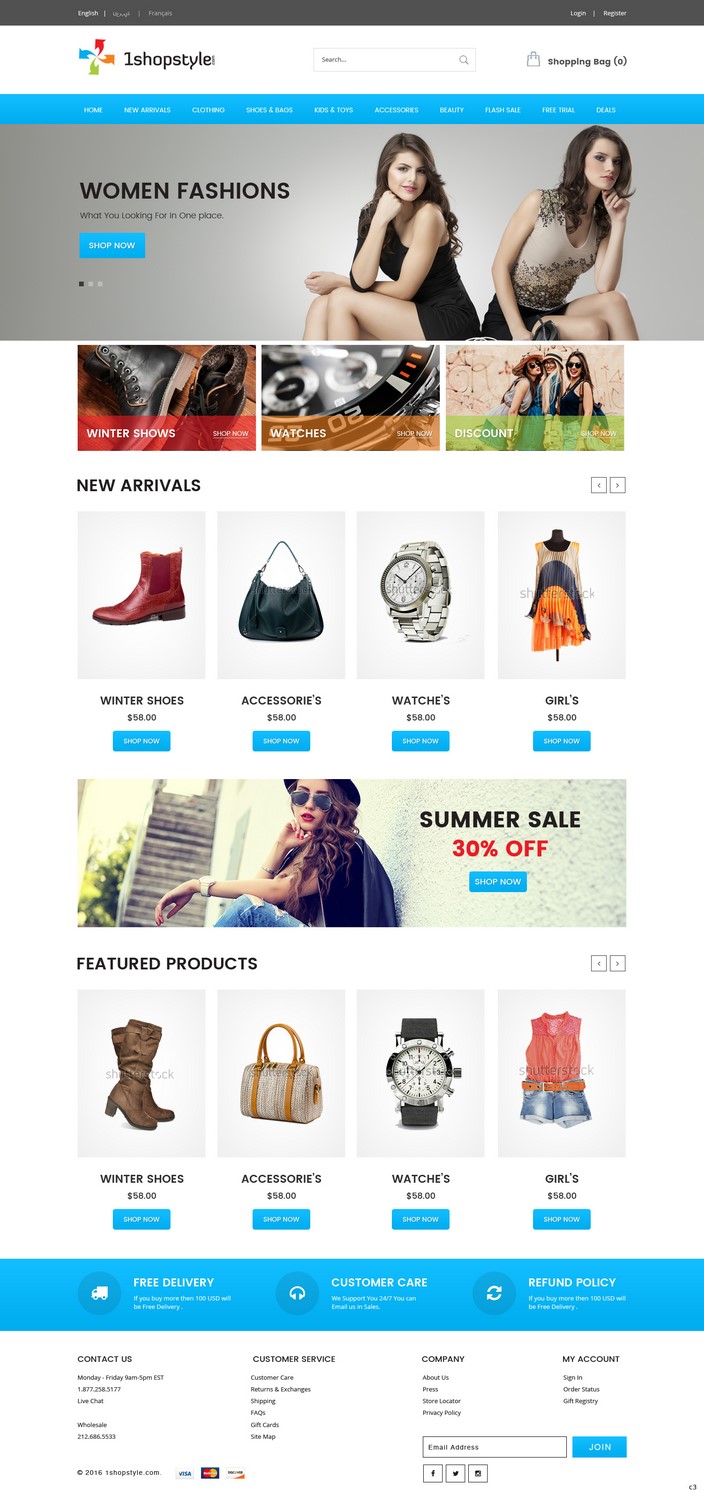
Task: Open the Twitter social icon
Action: [456, 1473]
